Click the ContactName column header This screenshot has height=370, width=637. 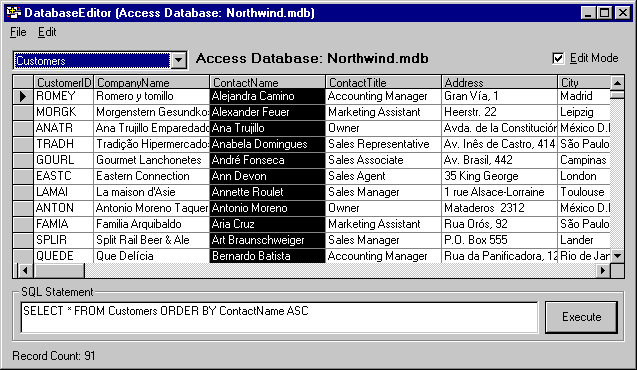267,82
